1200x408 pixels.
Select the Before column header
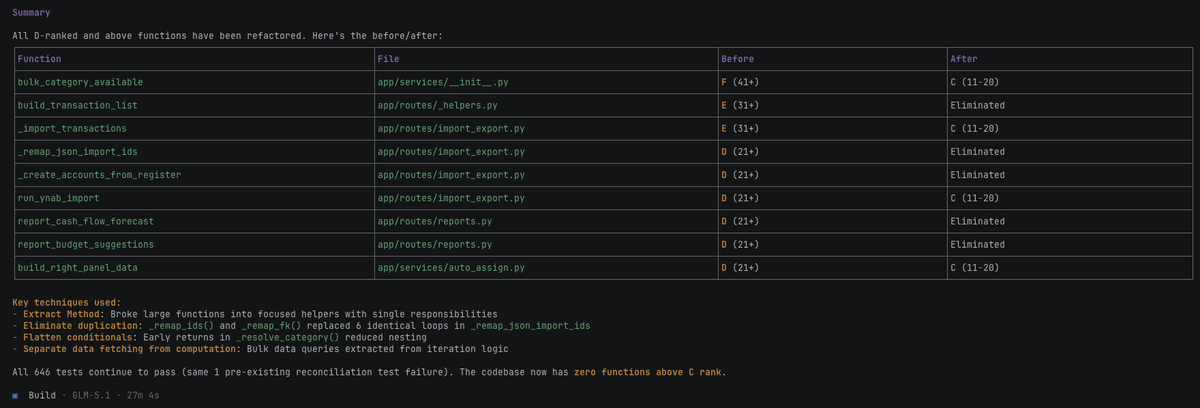tap(740, 59)
